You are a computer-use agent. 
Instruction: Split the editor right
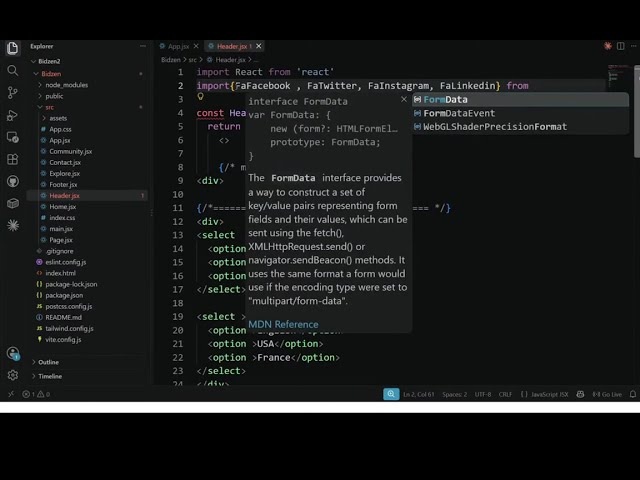click(x=620, y=46)
